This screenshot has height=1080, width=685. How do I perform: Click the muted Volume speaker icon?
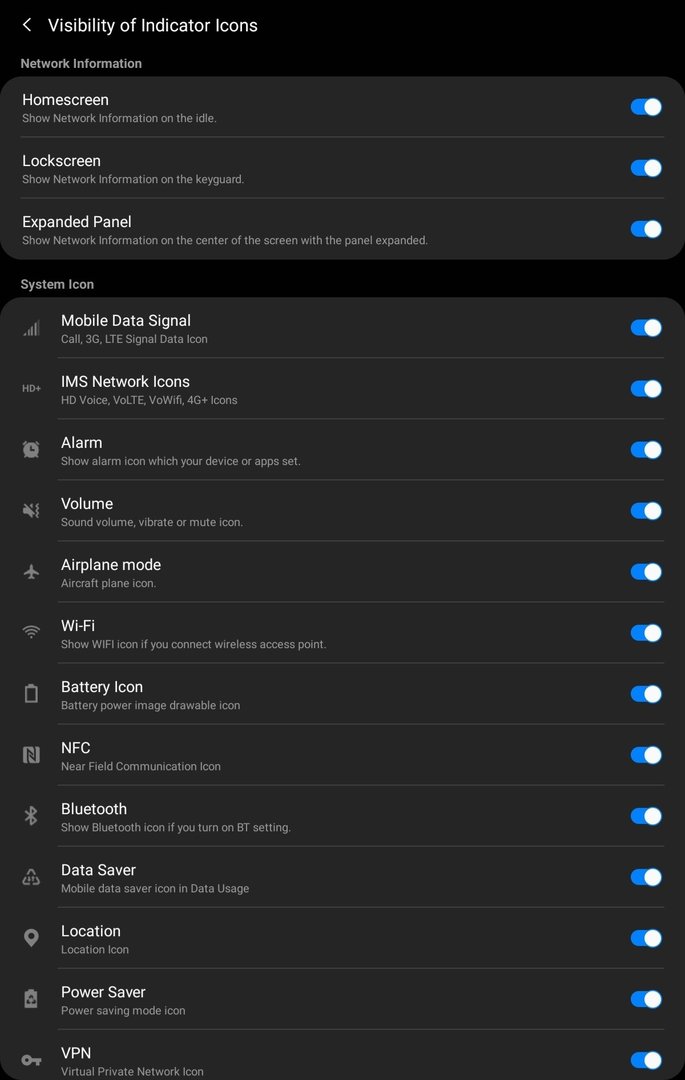tap(31, 510)
